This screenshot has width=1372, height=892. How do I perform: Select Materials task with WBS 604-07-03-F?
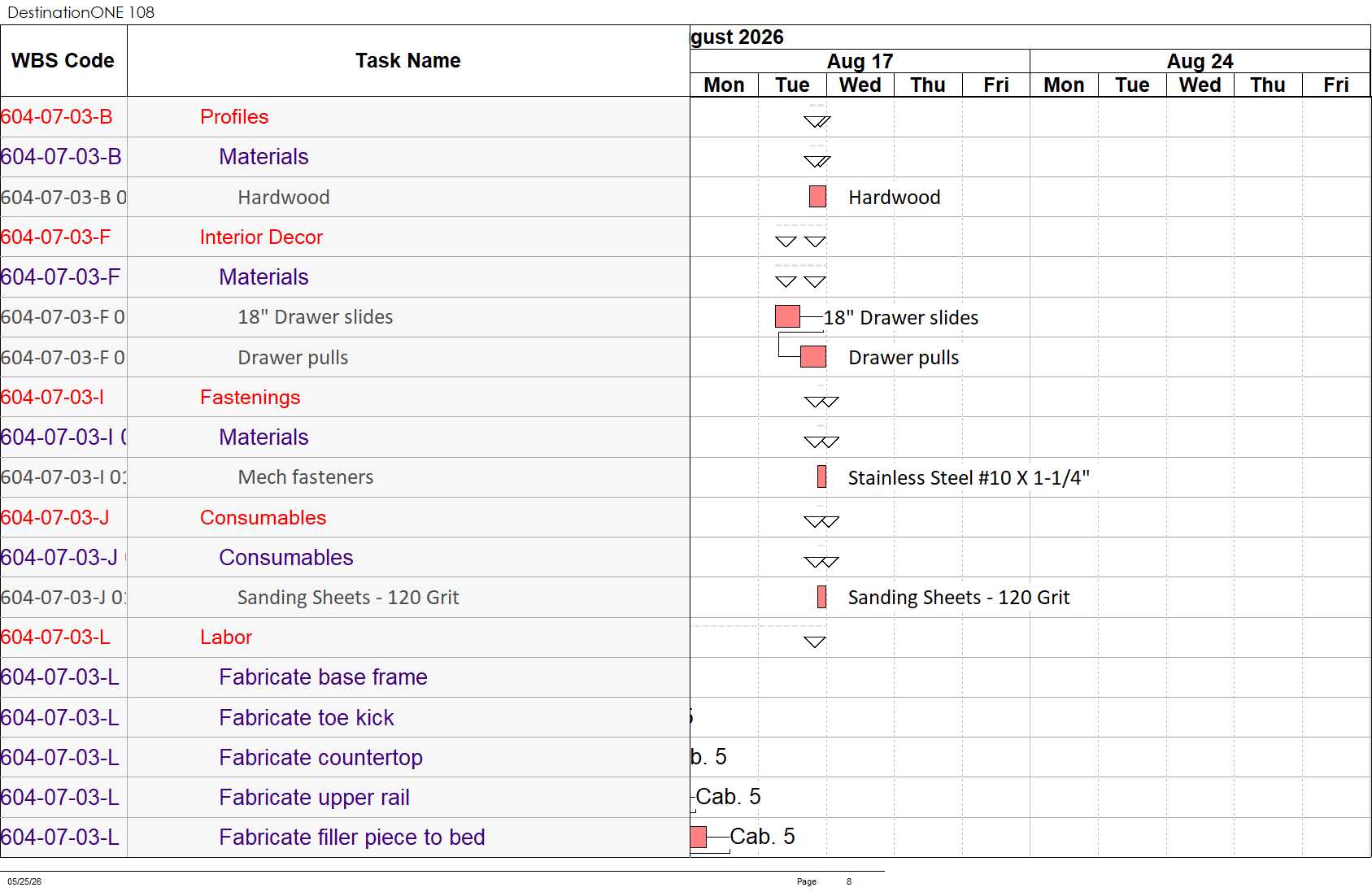264,277
